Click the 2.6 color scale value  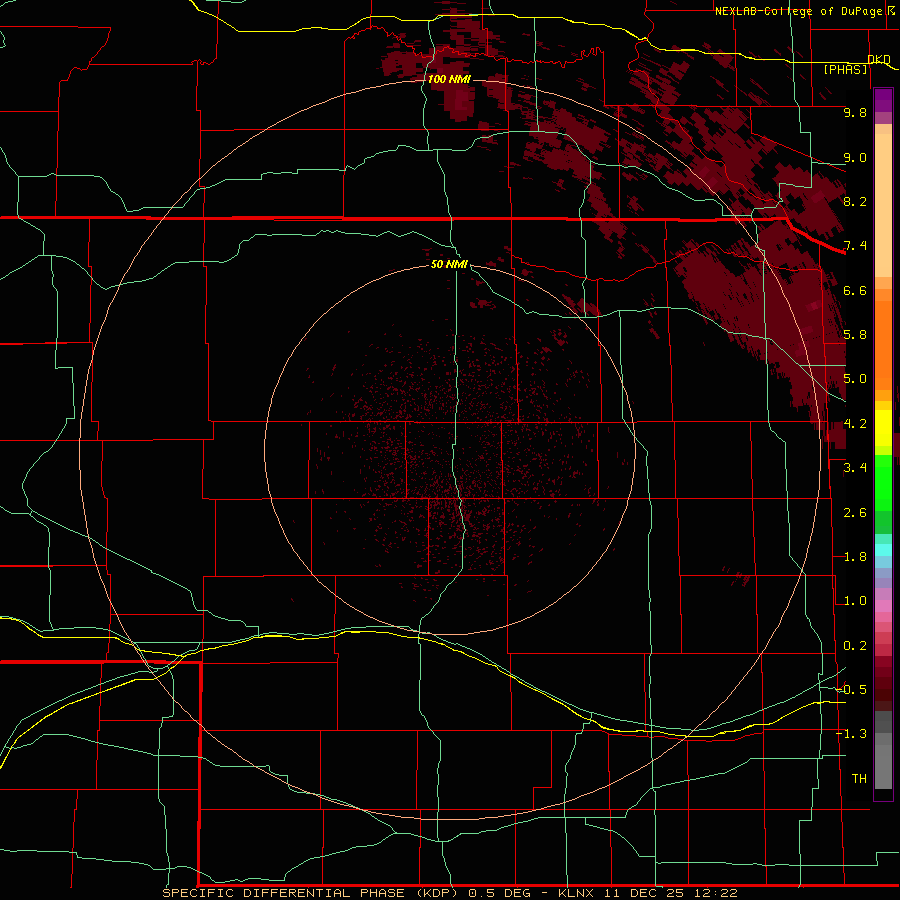pyautogui.click(x=855, y=513)
